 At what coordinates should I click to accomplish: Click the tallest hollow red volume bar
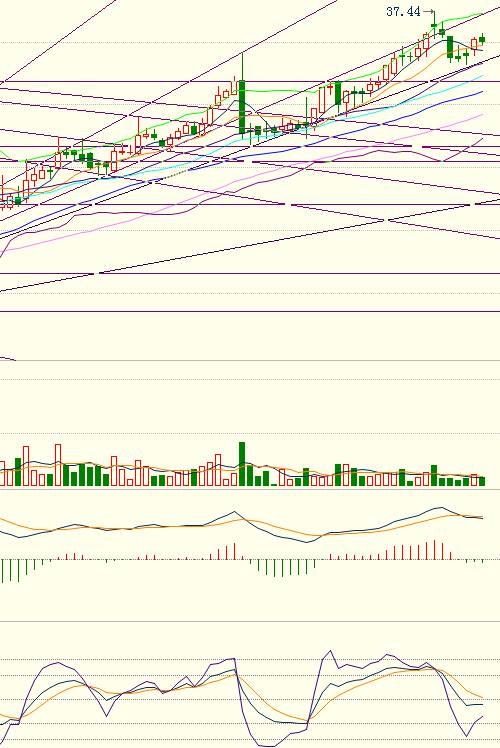[x=58, y=465]
